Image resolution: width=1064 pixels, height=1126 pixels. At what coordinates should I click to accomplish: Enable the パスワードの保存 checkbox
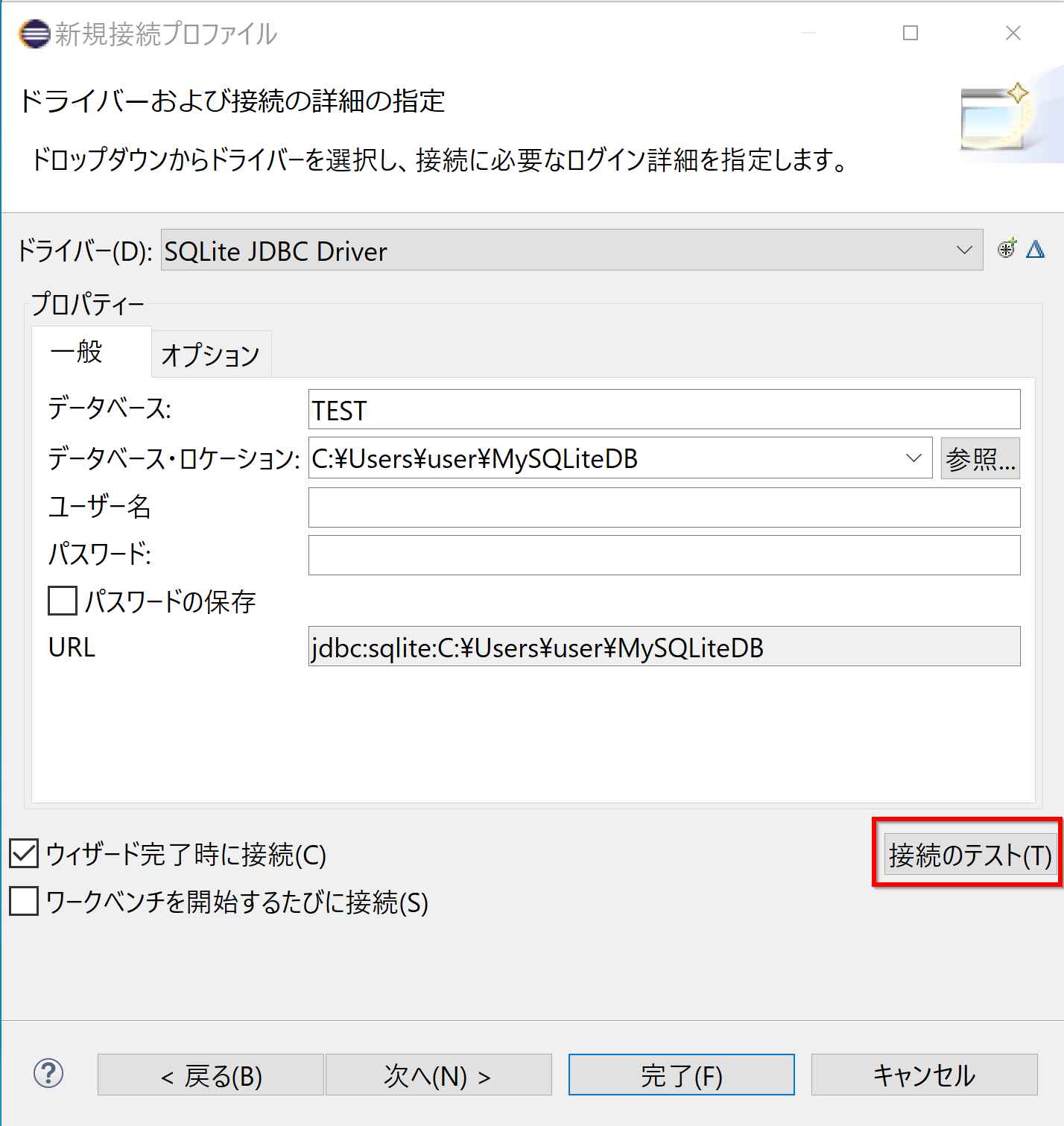[x=63, y=601]
